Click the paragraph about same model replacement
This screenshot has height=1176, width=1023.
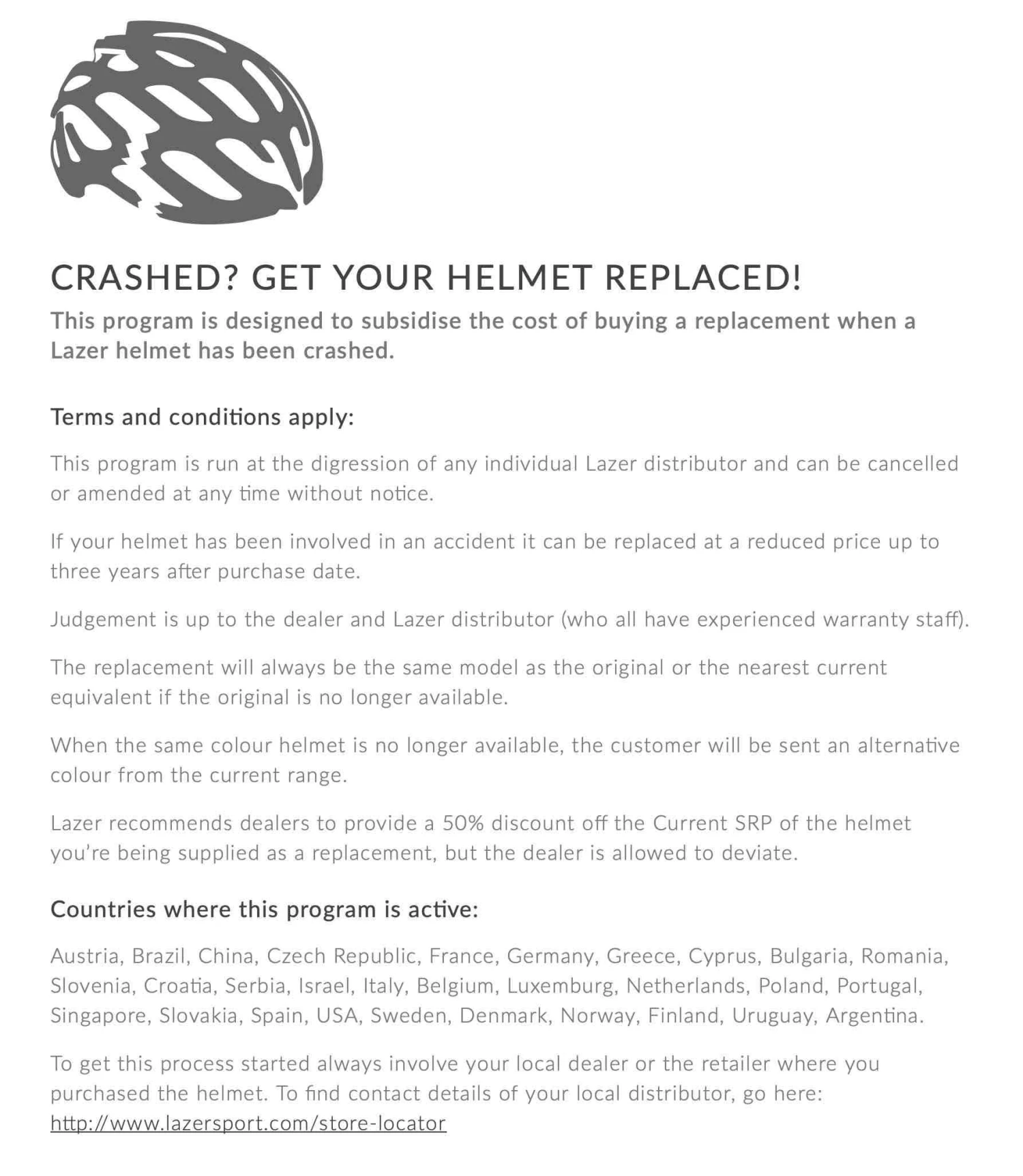[x=469, y=682]
